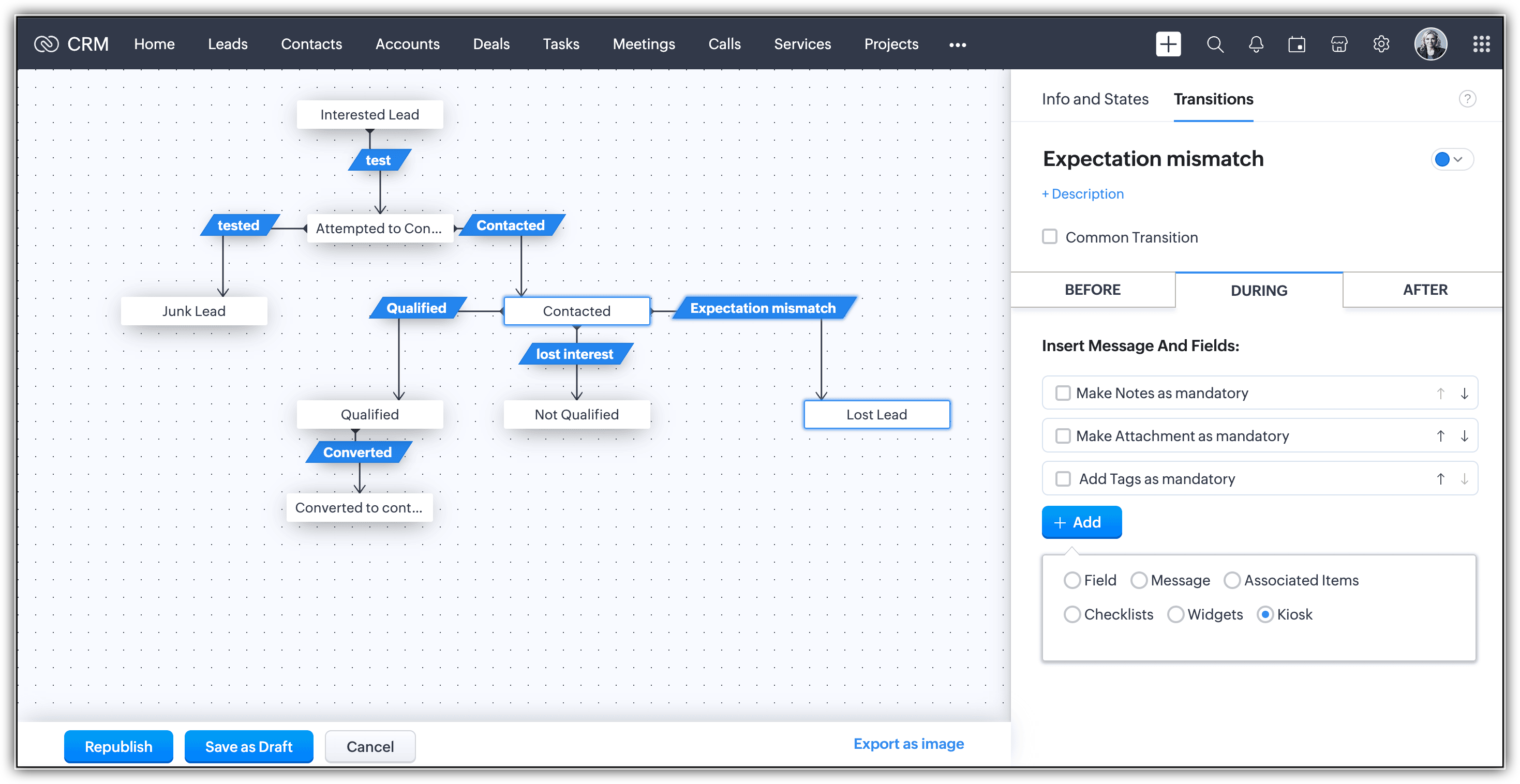The height and width of the screenshot is (784, 1520).
Task: Switch to the AFTER tab
Action: [x=1424, y=290]
